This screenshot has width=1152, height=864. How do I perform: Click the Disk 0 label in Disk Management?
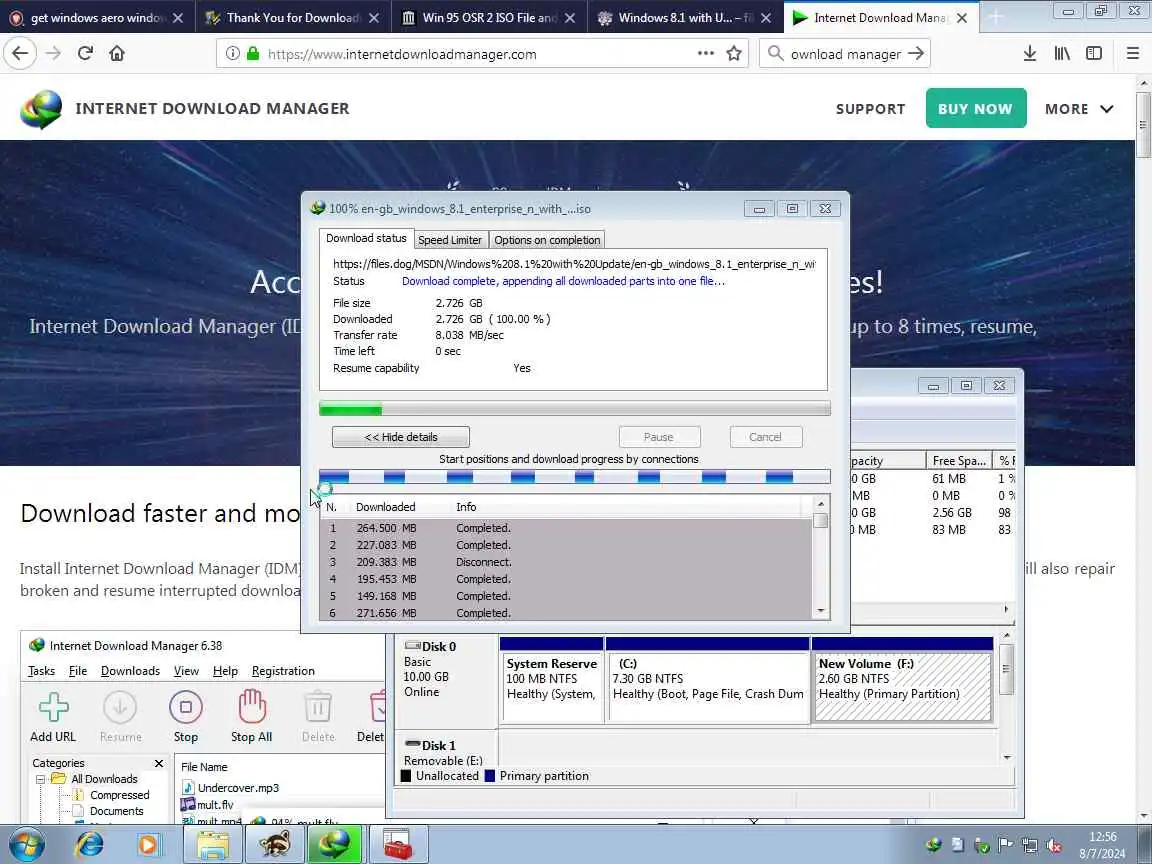click(439, 647)
